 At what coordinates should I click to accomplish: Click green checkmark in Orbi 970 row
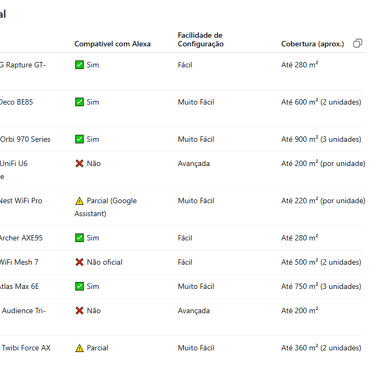coord(79,139)
